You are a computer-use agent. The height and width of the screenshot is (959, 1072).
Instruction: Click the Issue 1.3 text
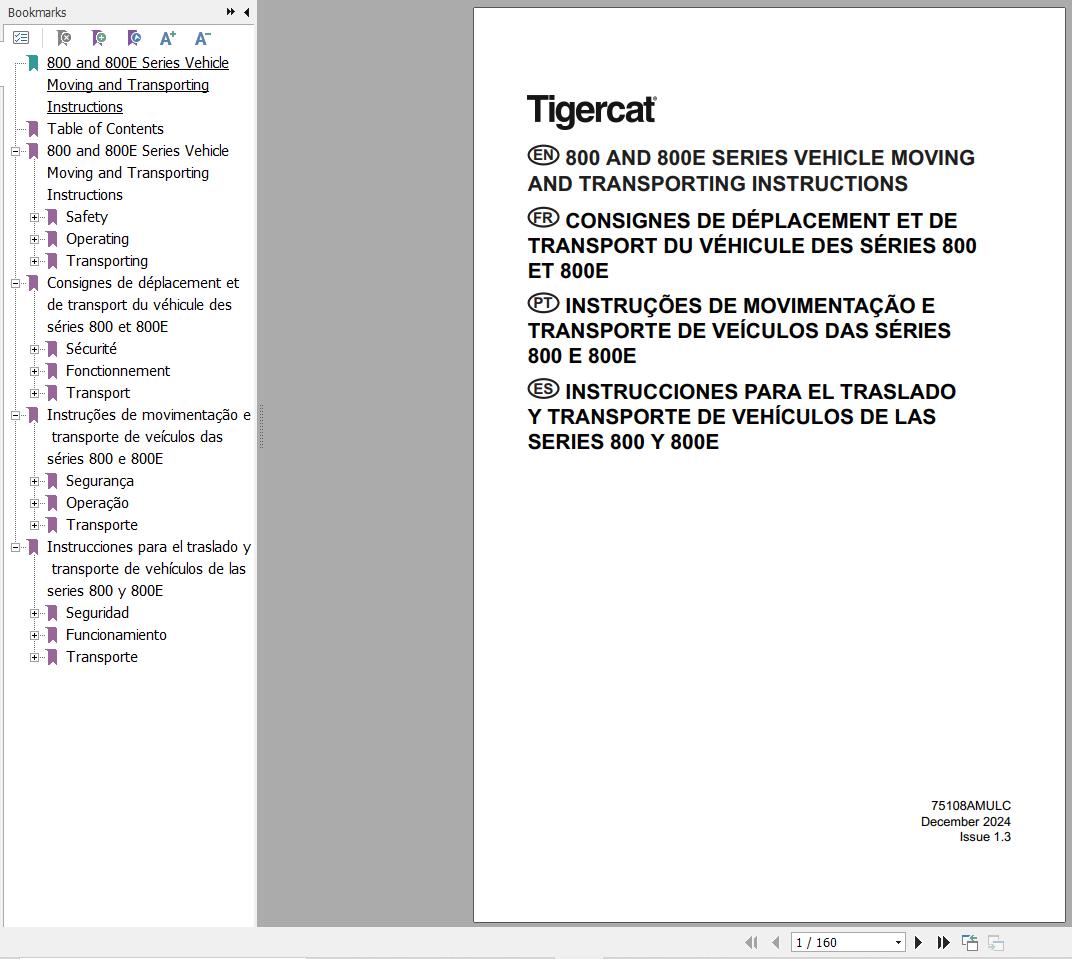click(x=984, y=837)
